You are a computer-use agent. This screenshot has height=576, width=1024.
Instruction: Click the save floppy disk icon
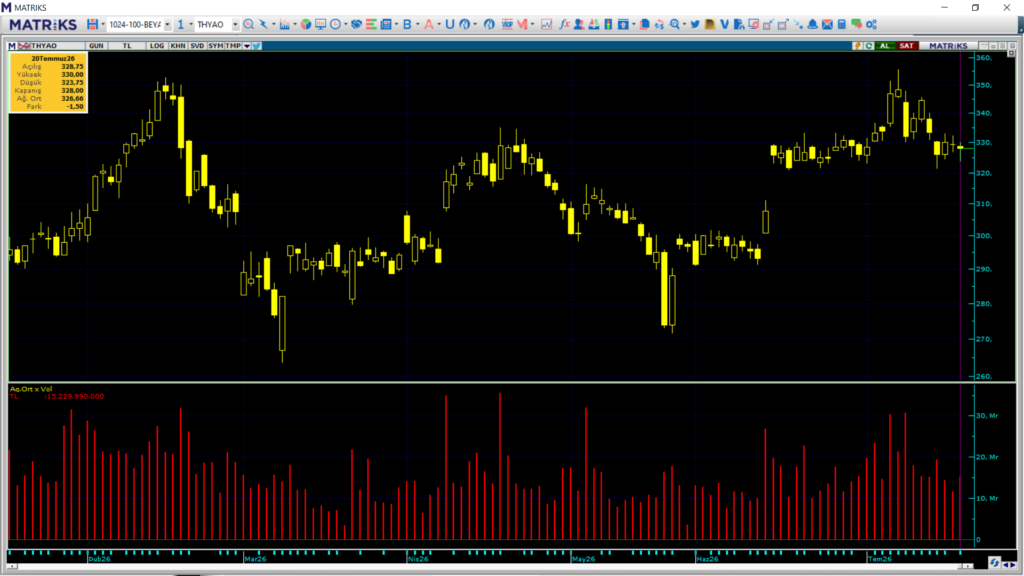pyautogui.click(x=92, y=24)
